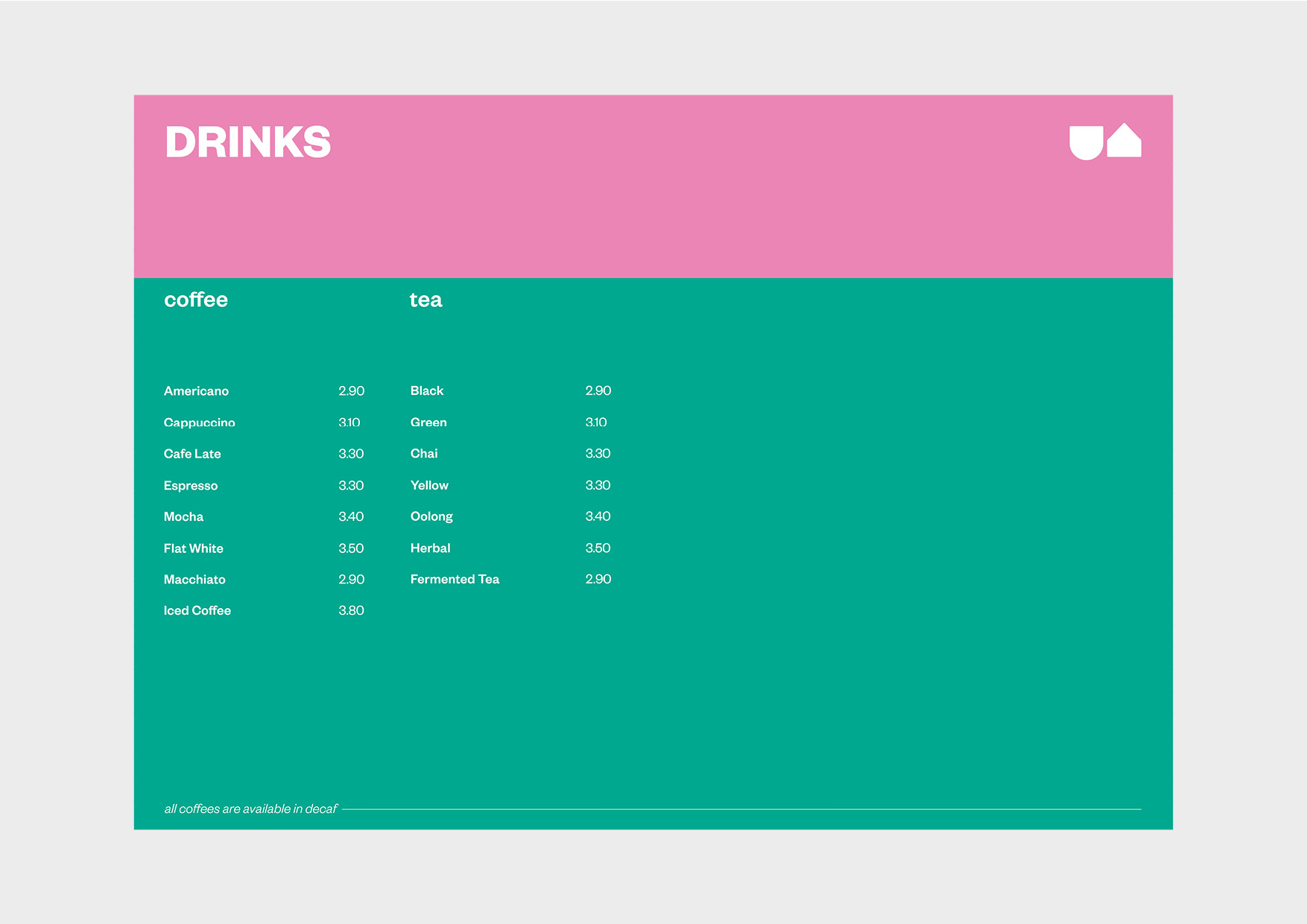
Task: Select the 3.50 price for Herbal
Action: (x=598, y=548)
